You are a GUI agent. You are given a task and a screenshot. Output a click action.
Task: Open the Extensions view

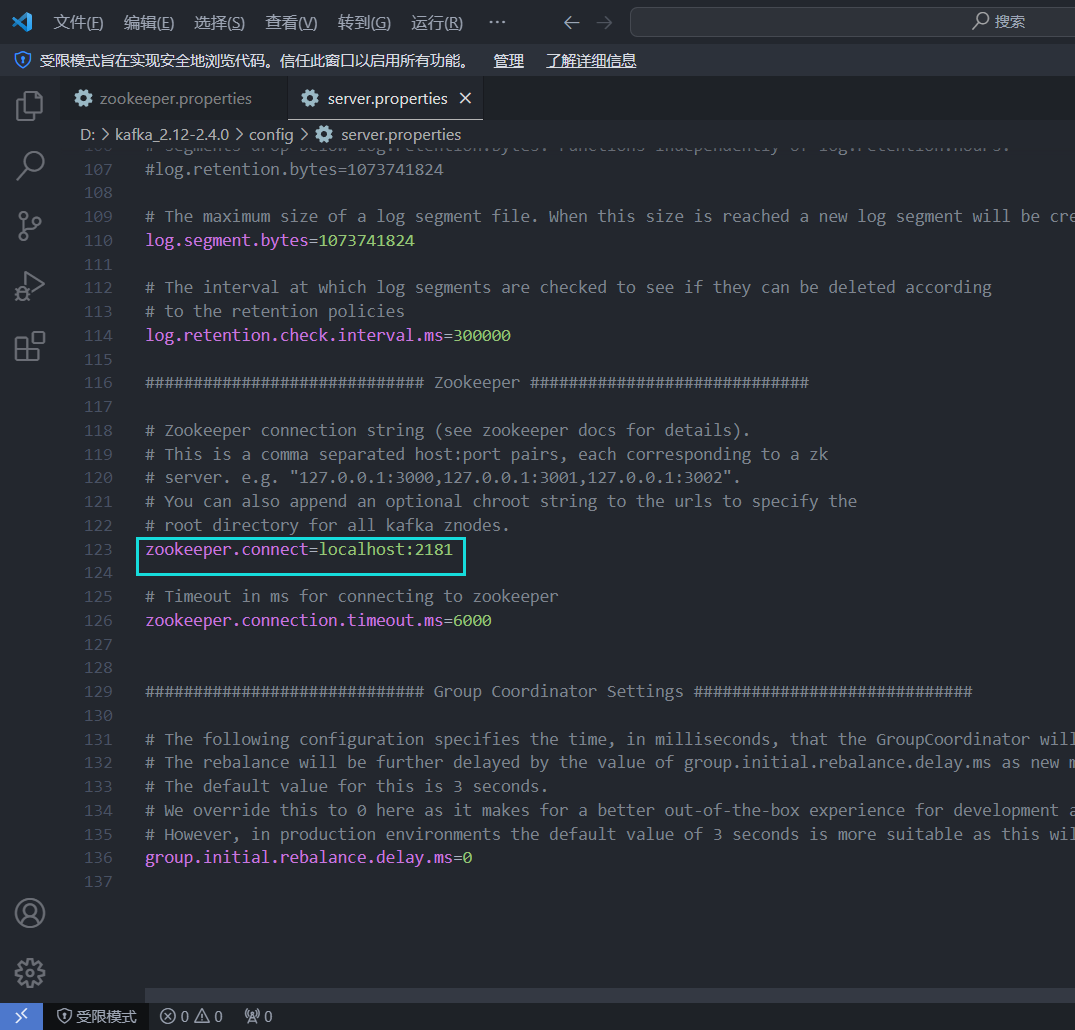tap(29, 346)
